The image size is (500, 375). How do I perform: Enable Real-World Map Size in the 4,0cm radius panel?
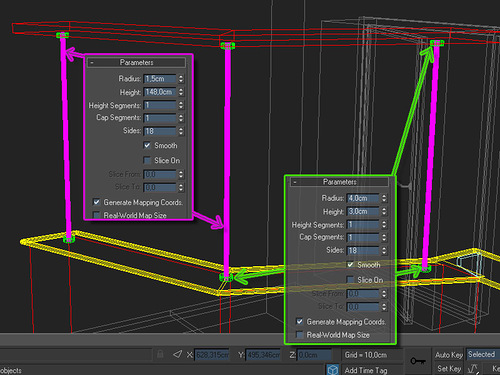point(299,334)
